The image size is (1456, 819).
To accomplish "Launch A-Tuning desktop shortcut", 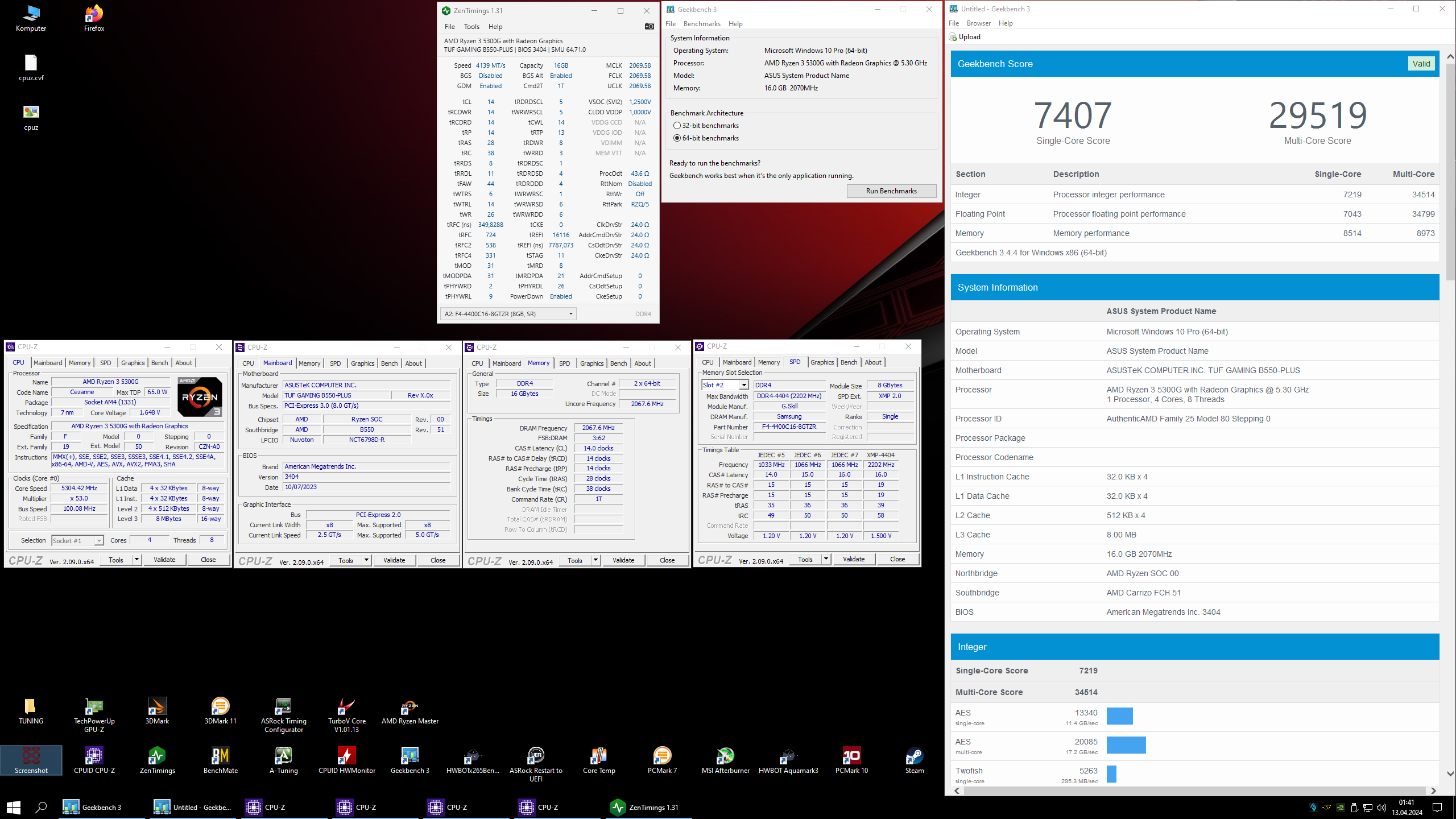I will click(x=283, y=760).
